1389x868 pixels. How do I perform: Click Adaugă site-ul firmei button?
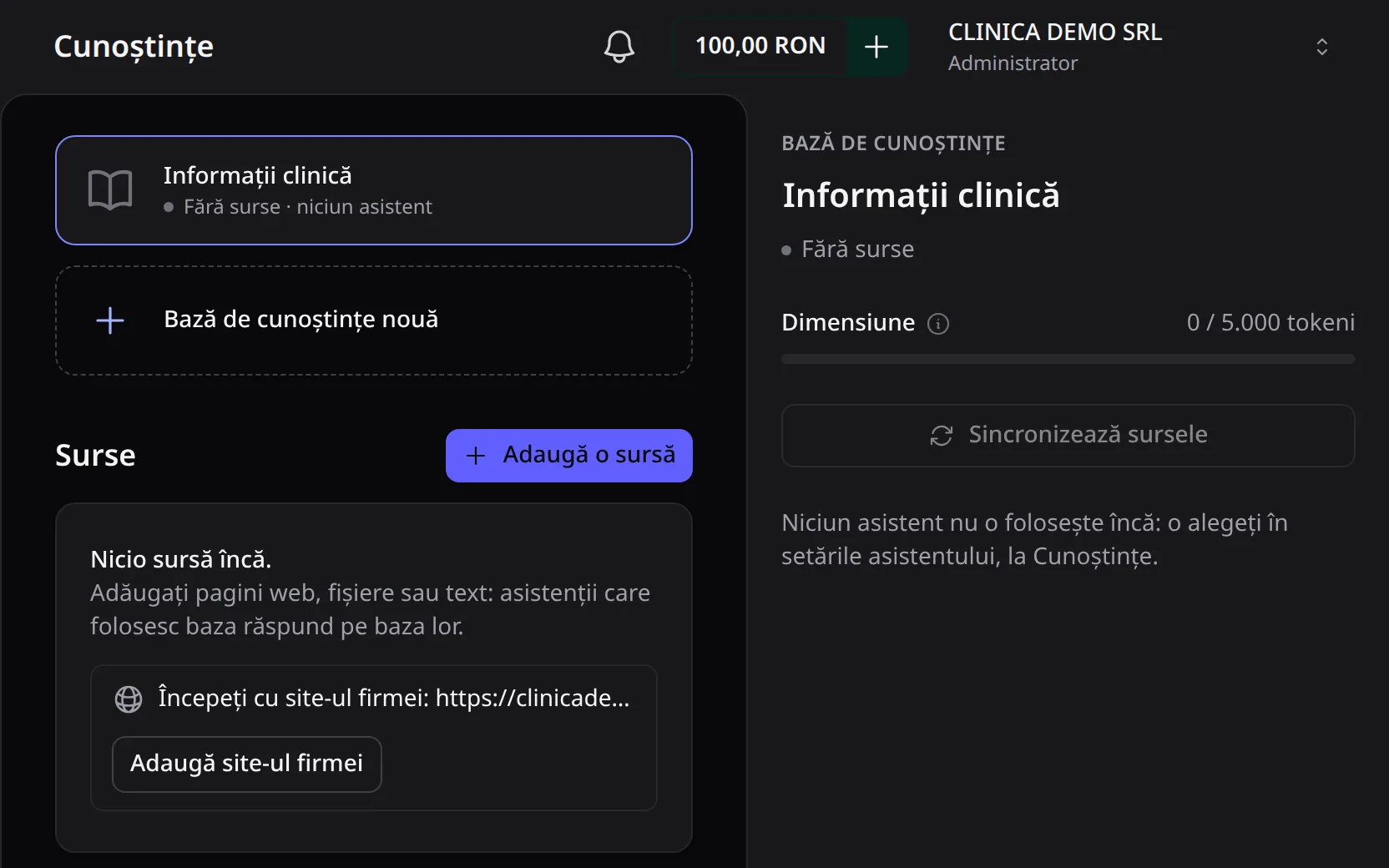click(247, 764)
